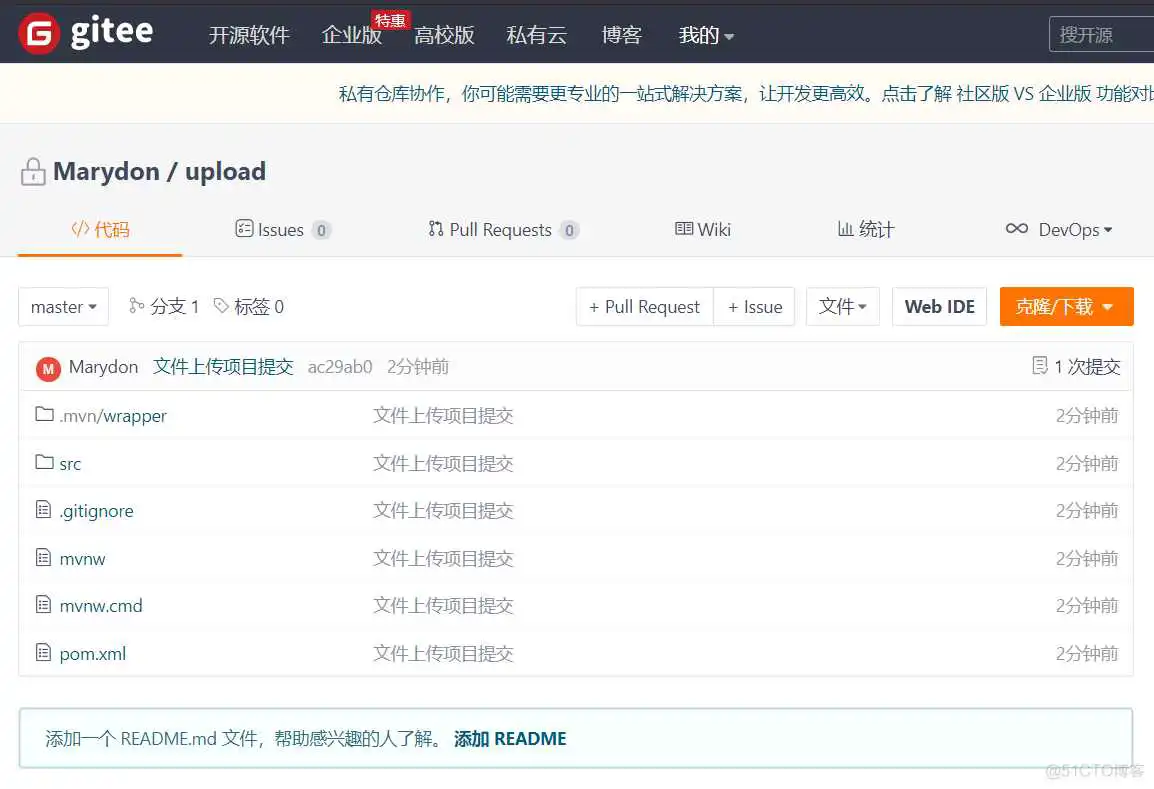Open the Web IDE button

(x=939, y=307)
